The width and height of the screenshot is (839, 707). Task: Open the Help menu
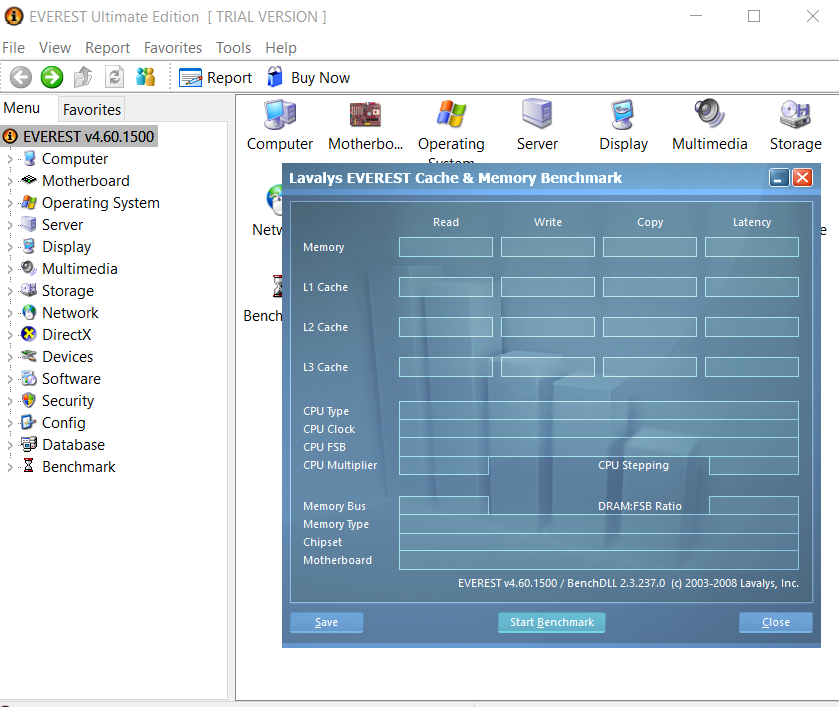point(281,48)
